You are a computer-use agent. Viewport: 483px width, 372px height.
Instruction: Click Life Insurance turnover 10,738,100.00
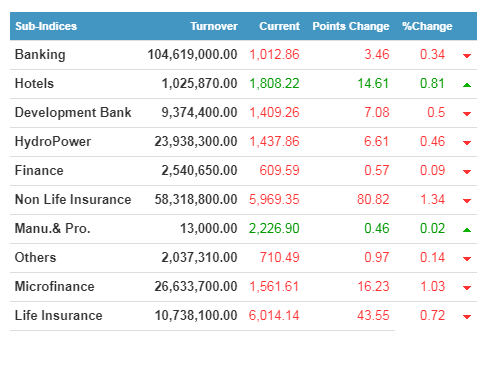pos(196,316)
